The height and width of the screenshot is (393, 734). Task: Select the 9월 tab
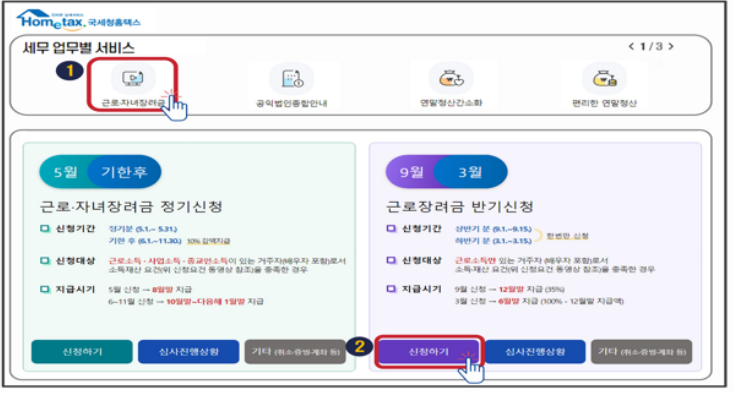pos(411,172)
